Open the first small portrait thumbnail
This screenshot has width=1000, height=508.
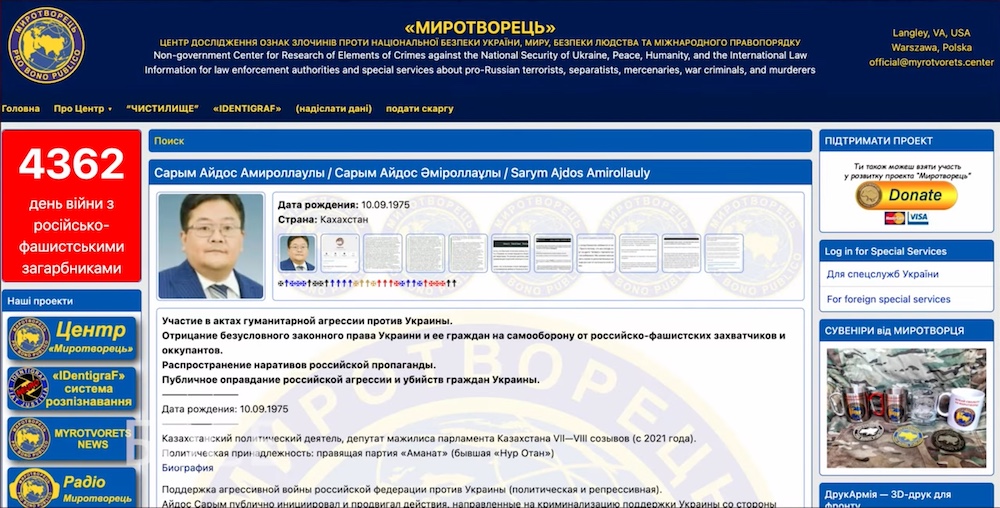pos(297,253)
